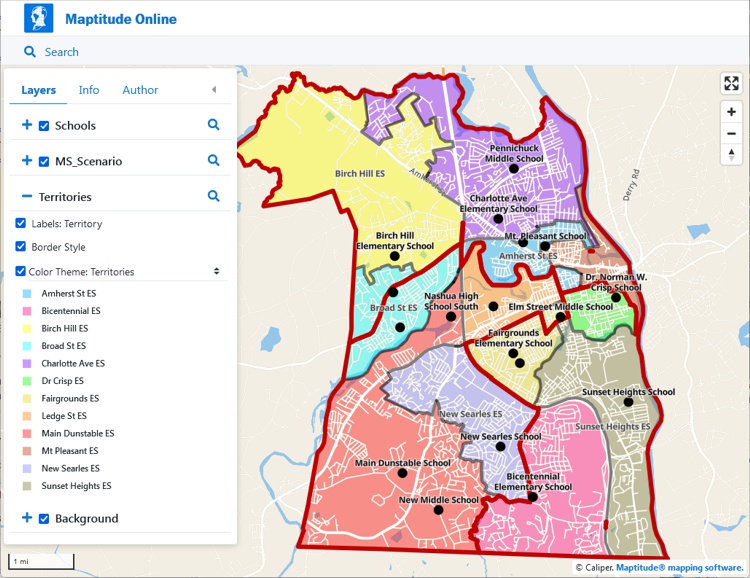
Task: Click the search magnifier icon in top bar
Action: pos(30,52)
